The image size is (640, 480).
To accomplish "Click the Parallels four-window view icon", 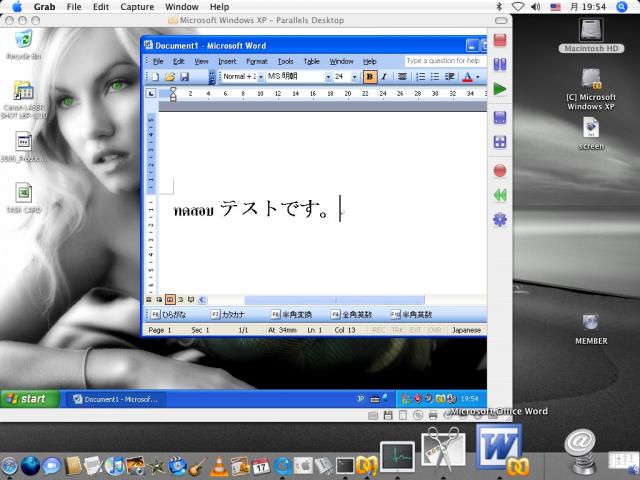I will click(500, 142).
